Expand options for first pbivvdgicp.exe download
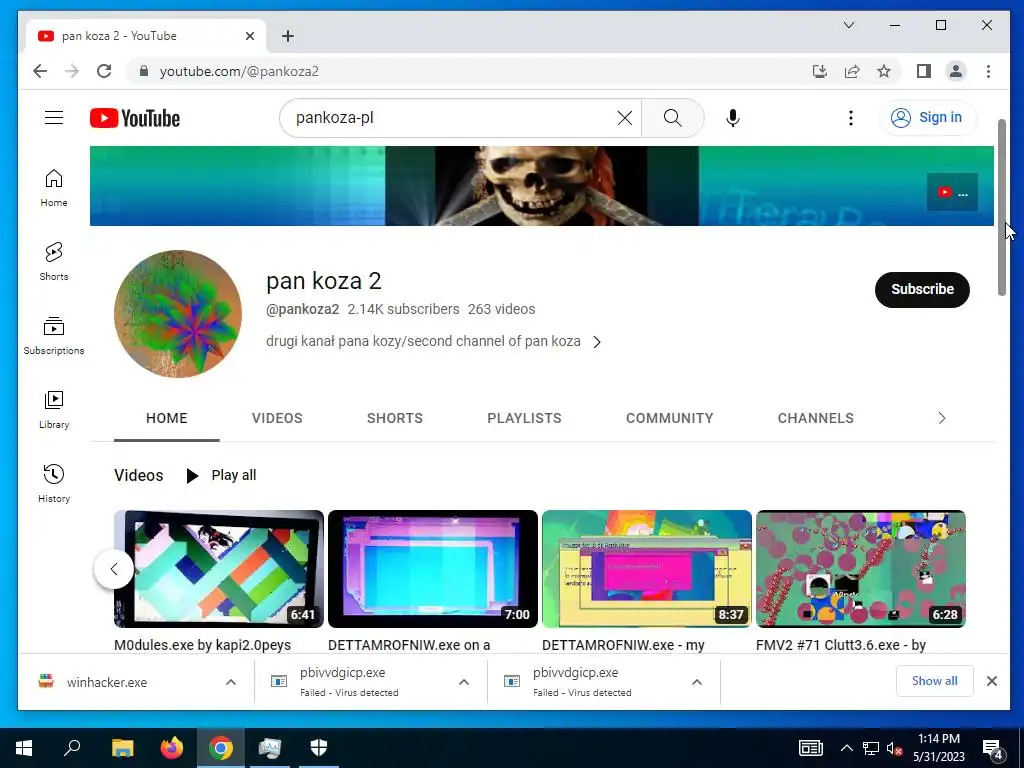Viewport: 1024px width, 768px height. (x=464, y=682)
